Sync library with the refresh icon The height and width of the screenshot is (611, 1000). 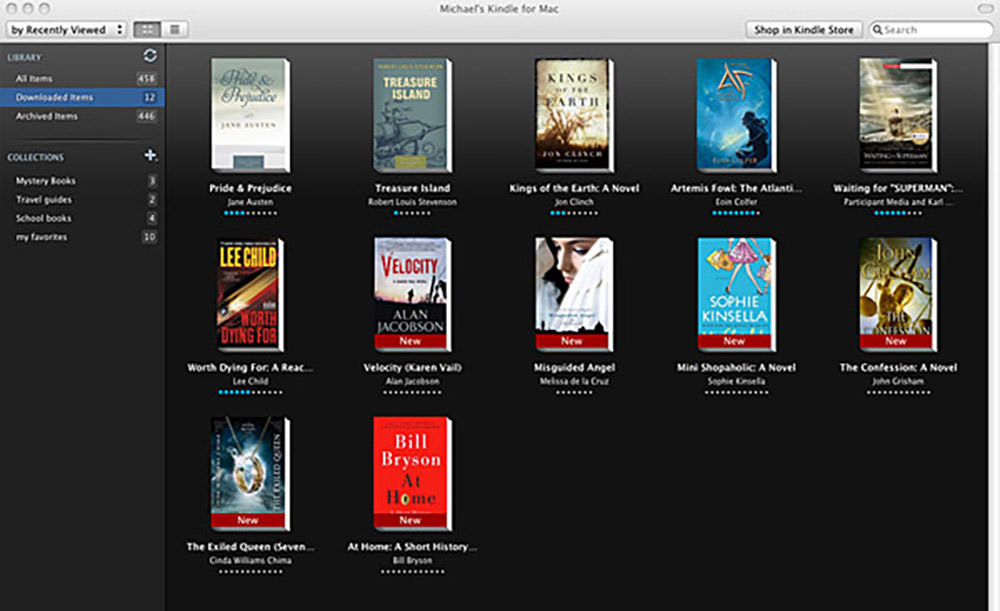click(x=150, y=55)
